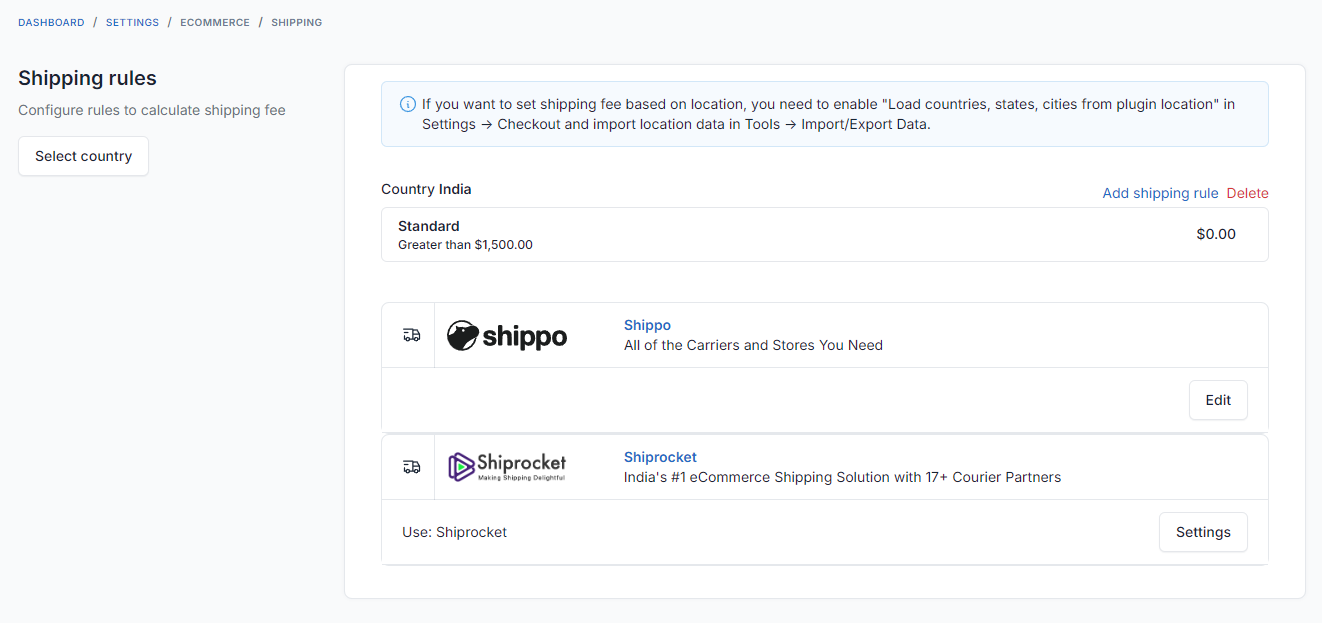Open the Shippo title link
Image resolution: width=1322 pixels, height=623 pixels.
(x=647, y=325)
